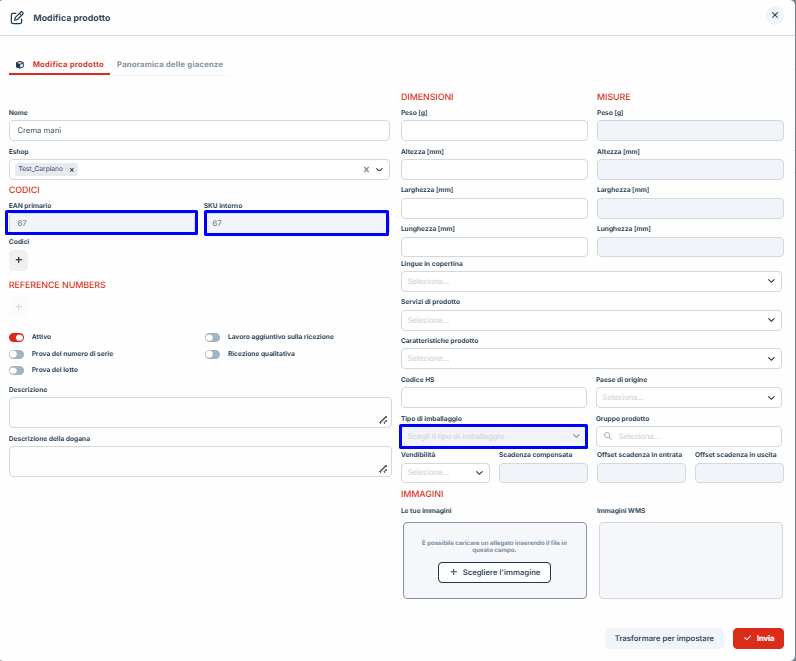Switch to Panoramica delle giacenze tab
Screen dimensions: 796x661
[x=170, y=64]
